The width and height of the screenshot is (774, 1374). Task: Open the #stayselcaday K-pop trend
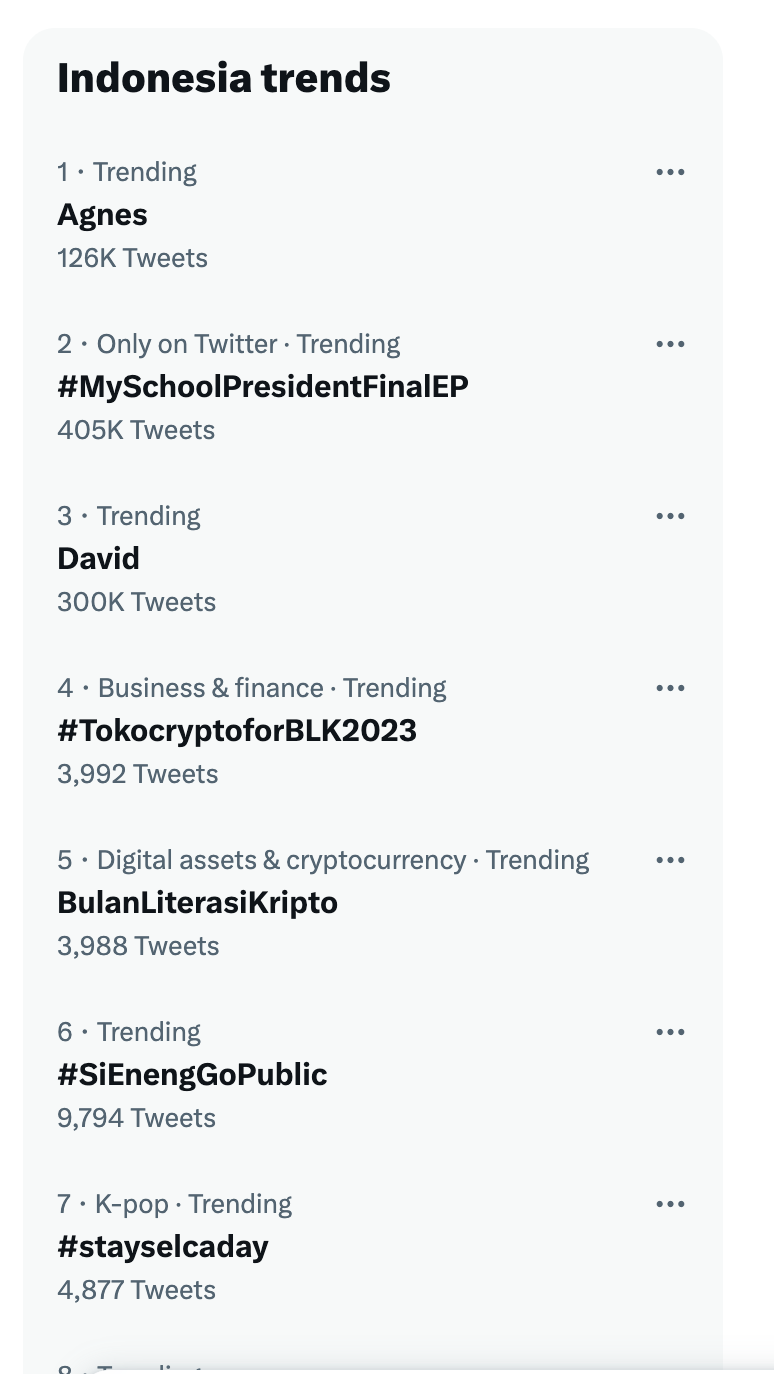pos(163,1247)
